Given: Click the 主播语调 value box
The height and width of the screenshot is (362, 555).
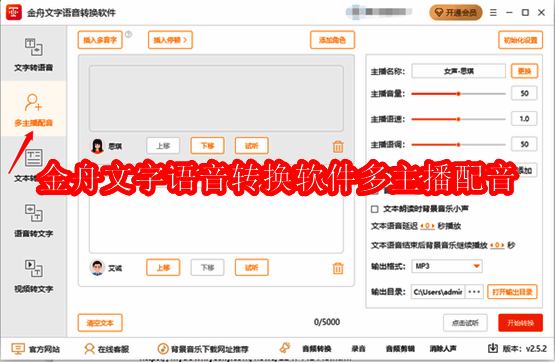Looking at the screenshot, I should [x=524, y=144].
